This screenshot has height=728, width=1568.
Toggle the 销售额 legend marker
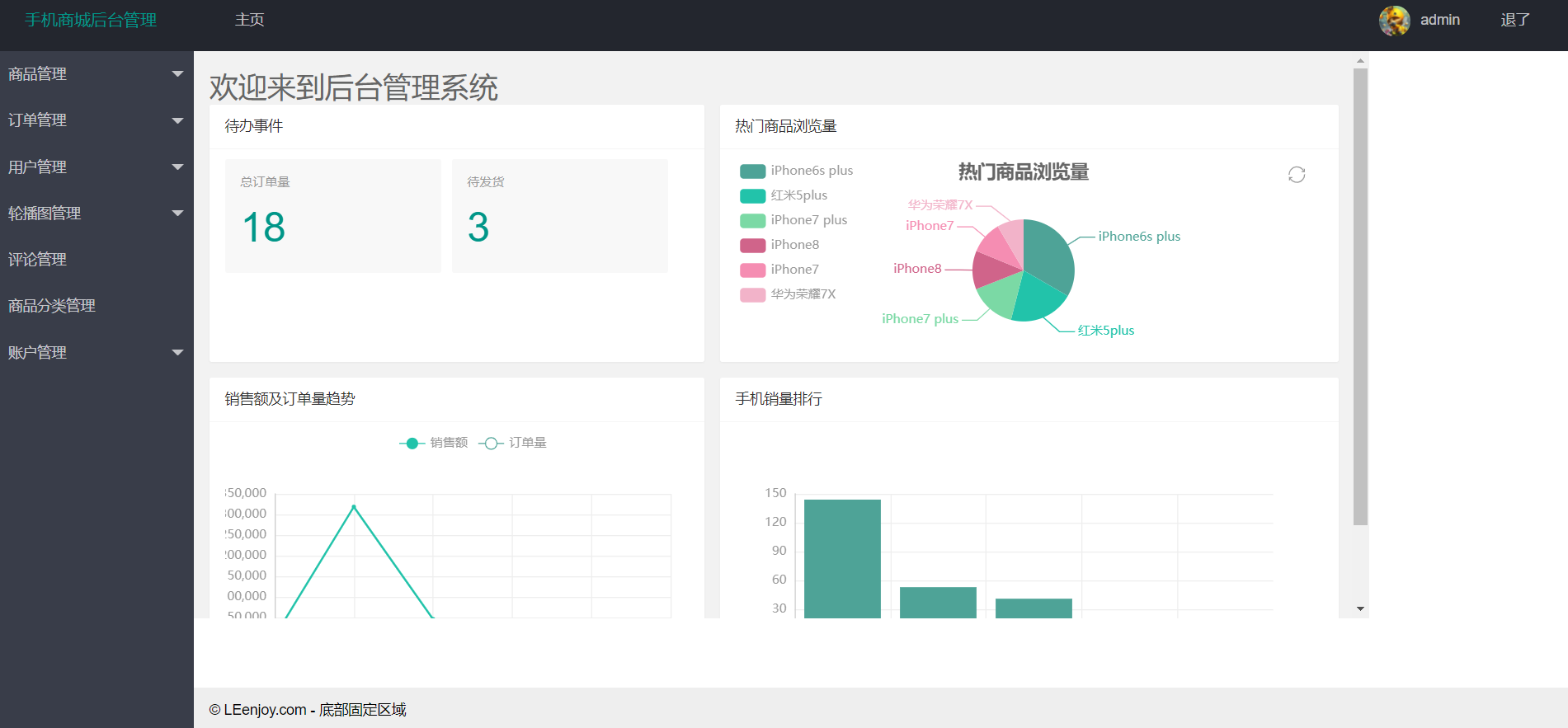[412, 444]
